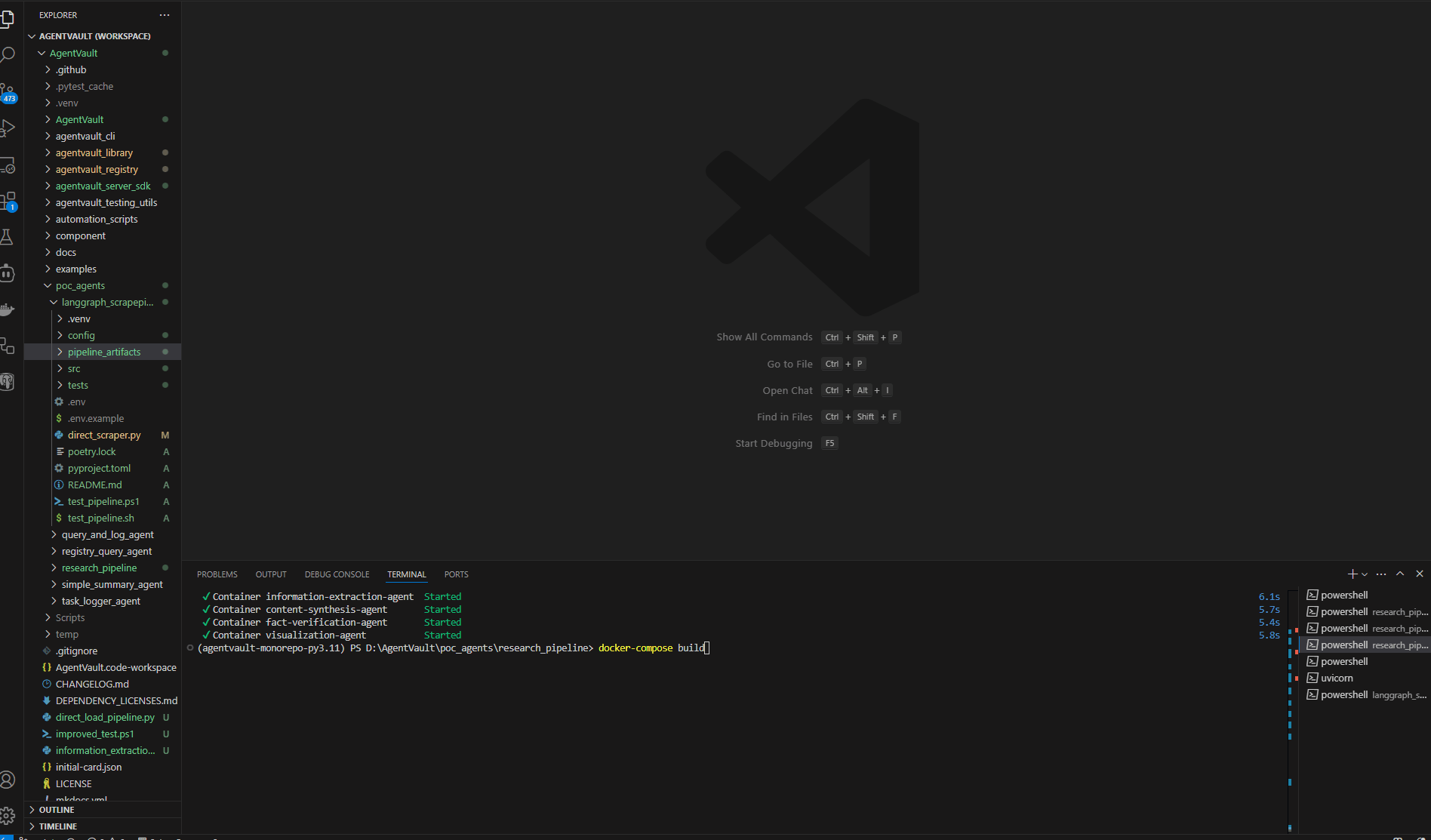Image resolution: width=1431 pixels, height=840 pixels.
Task: Open the Search view in activity bar
Action: [x=8, y=55]
